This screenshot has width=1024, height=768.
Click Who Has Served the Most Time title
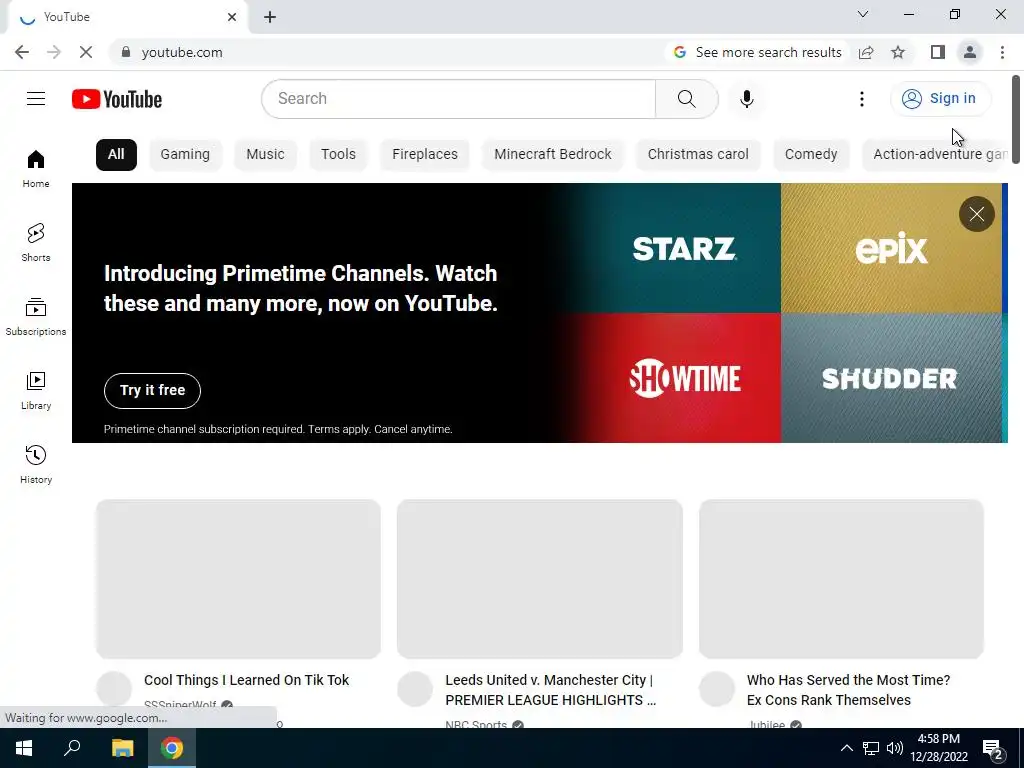[x=848, y=690]
